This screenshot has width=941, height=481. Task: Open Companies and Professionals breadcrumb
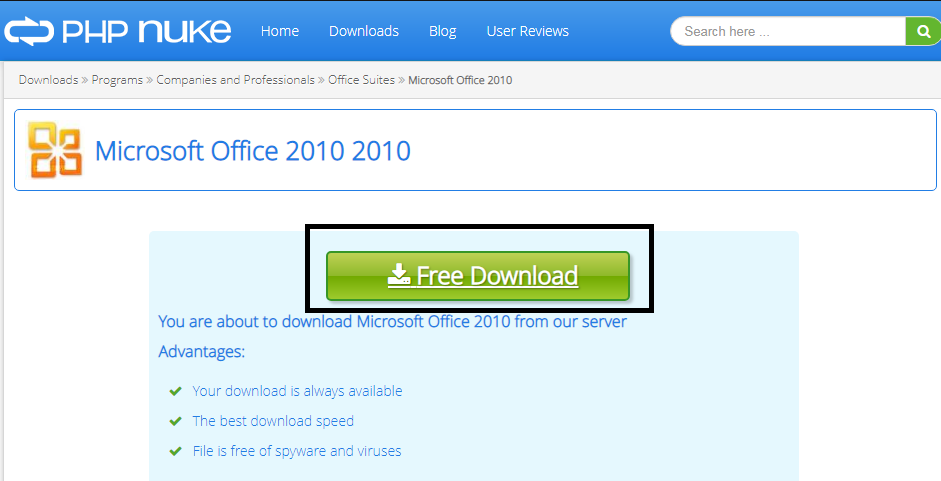235,80
